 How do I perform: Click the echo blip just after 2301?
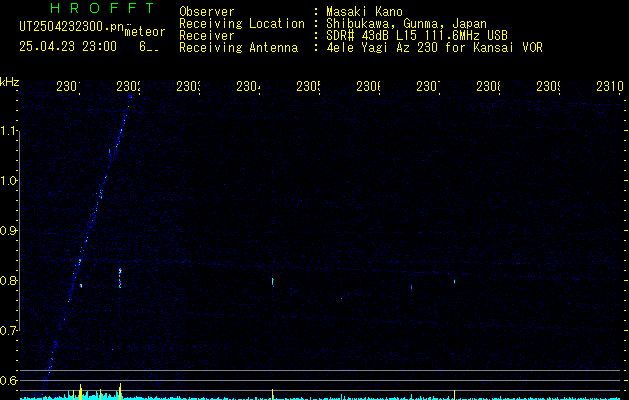(81, 286)
